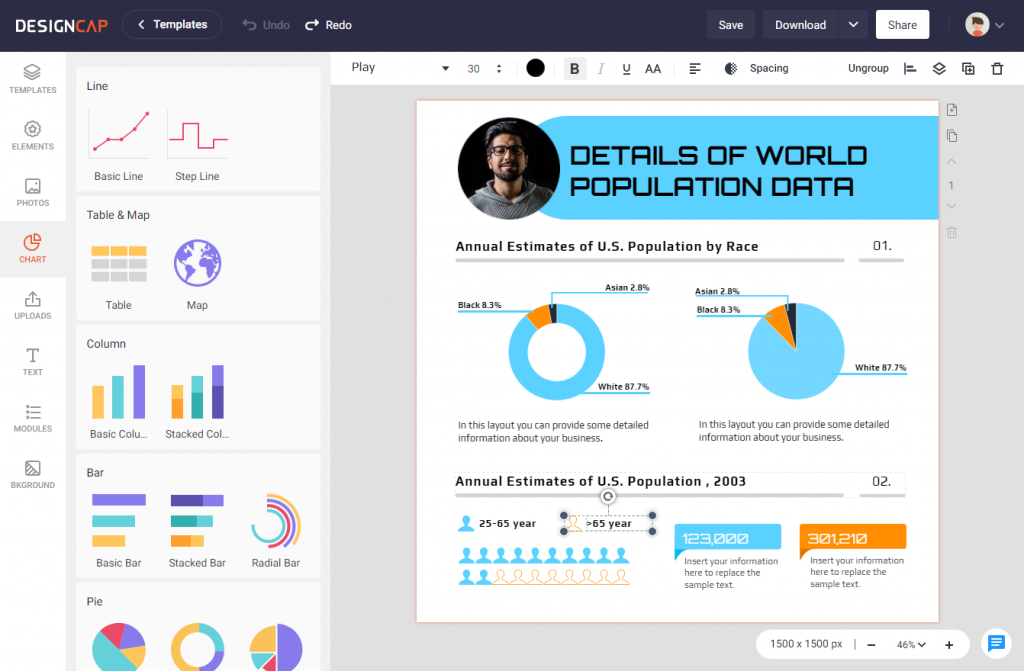The height and width of the screenshot is (671, 1024).
Task: Click the Share button
Action: click(902, 24)
